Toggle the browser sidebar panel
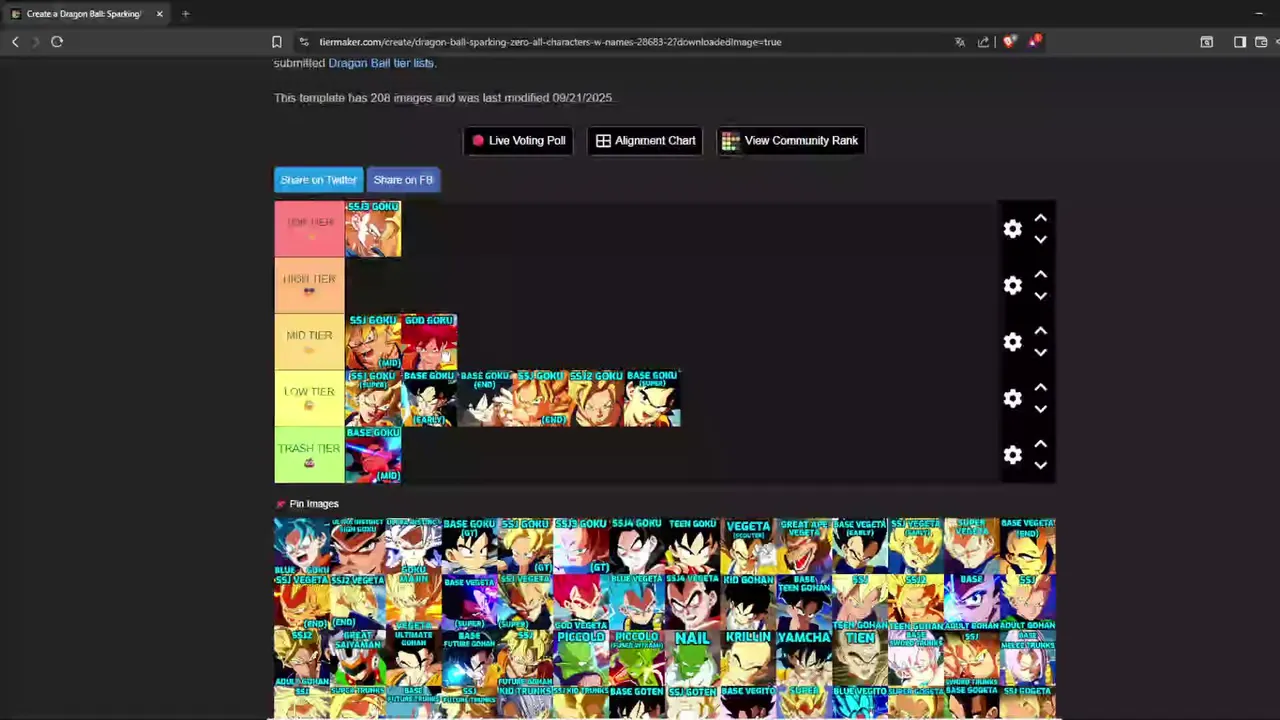This screenshot has width=1280, height=720. (1240, 42)
